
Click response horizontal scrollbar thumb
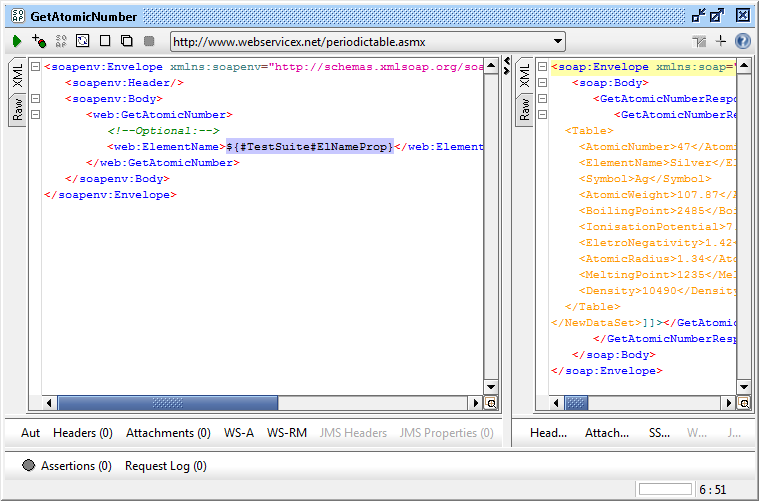(576, 403)
